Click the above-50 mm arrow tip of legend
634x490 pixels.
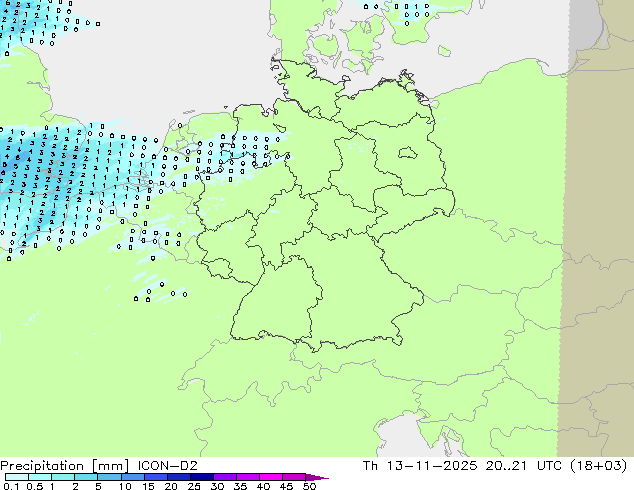coord(317,477)
